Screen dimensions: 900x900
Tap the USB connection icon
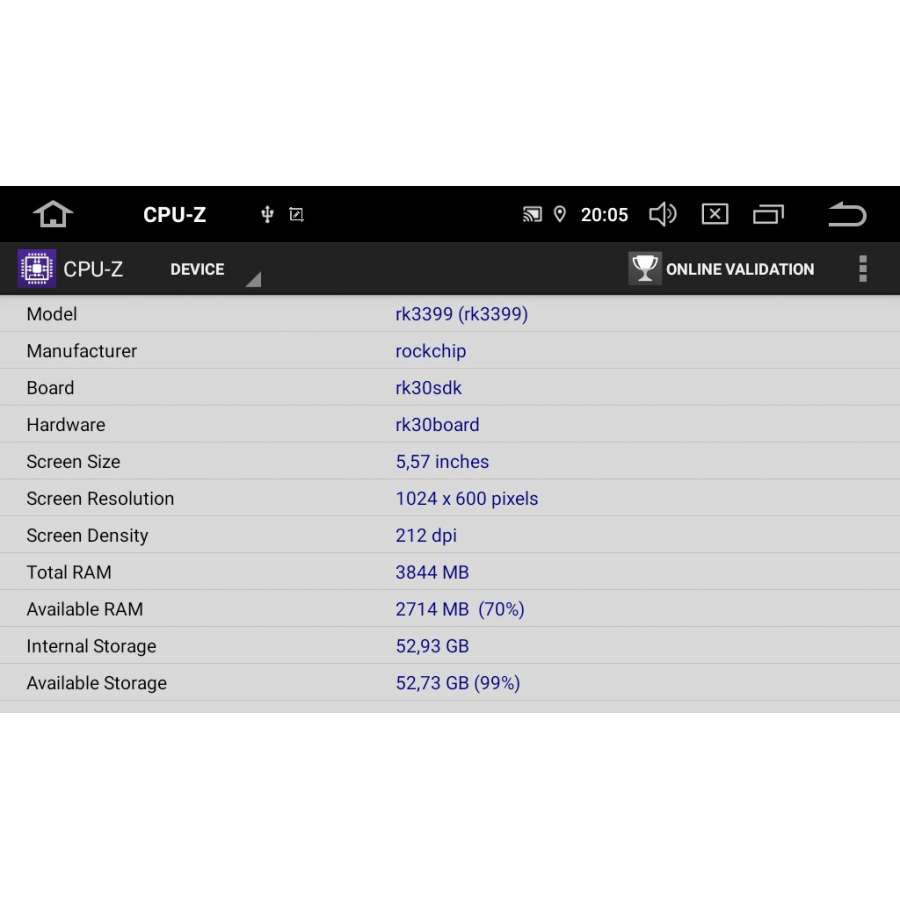tap(267, 214)
